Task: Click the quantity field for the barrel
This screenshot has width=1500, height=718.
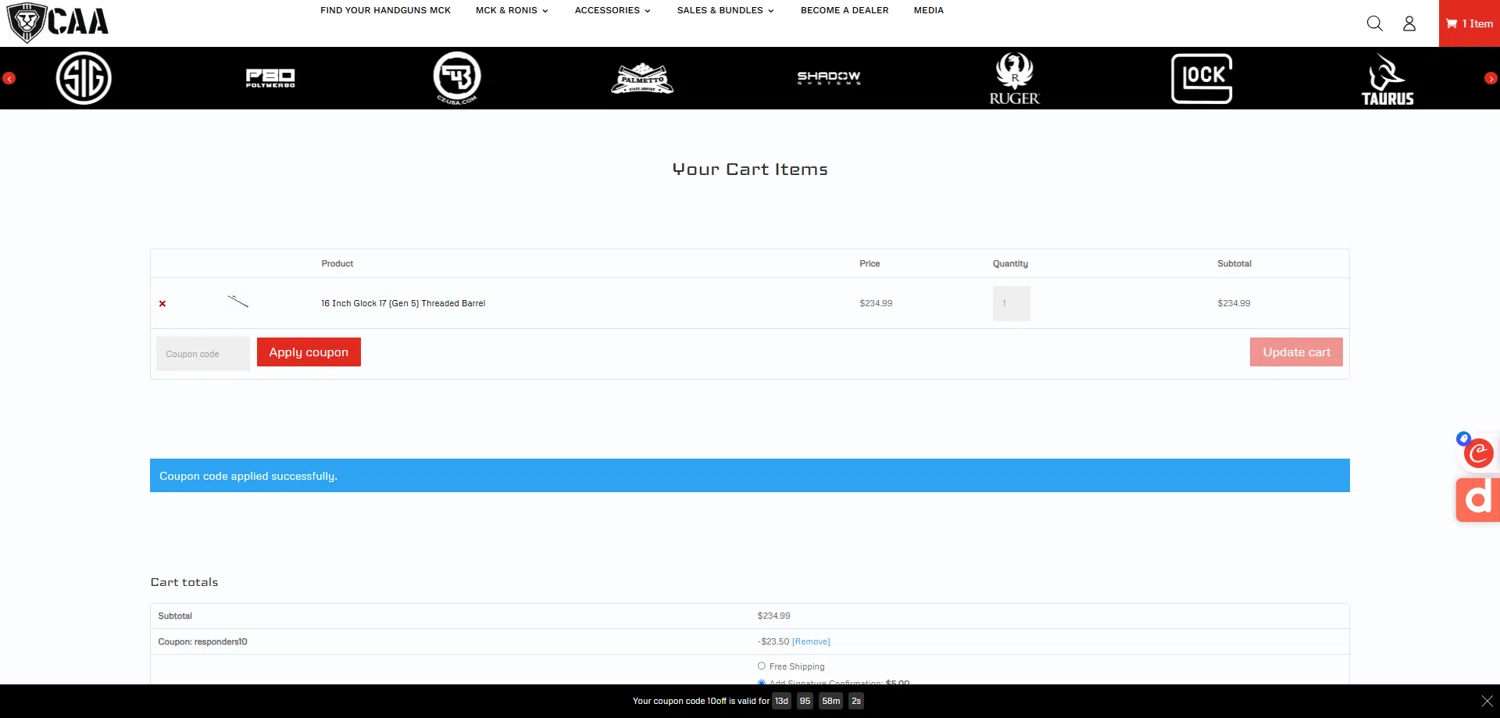Action: tap(1011, 303)
